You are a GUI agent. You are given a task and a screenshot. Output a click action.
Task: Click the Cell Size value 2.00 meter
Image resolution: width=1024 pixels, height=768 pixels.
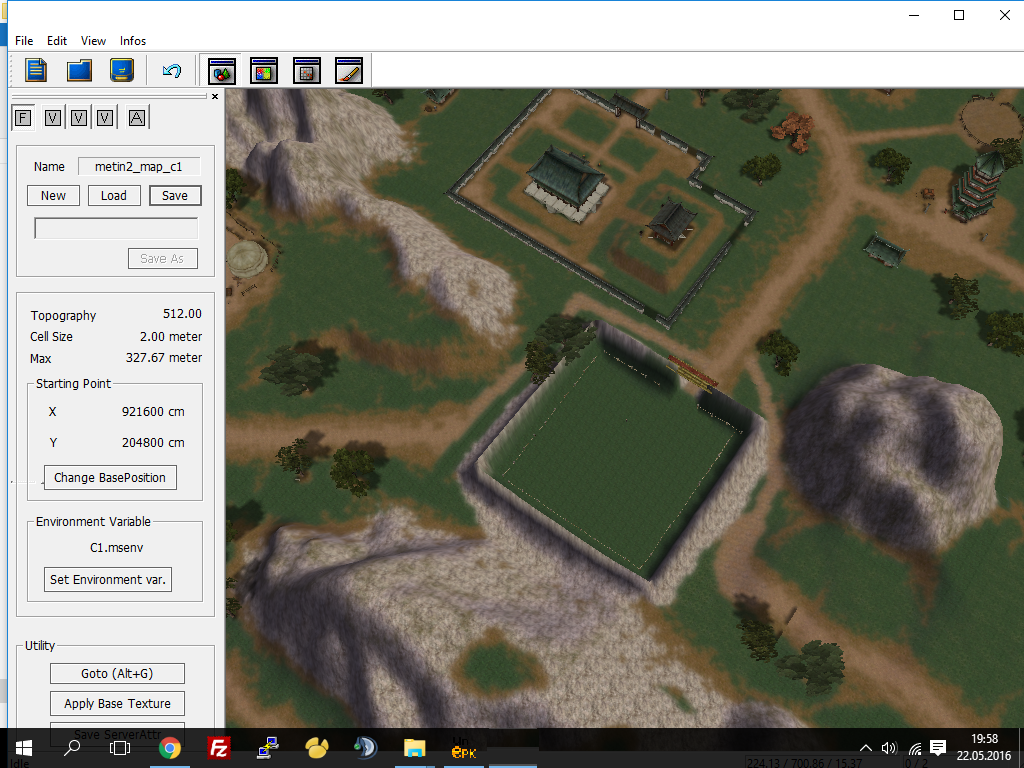(170, 336)
